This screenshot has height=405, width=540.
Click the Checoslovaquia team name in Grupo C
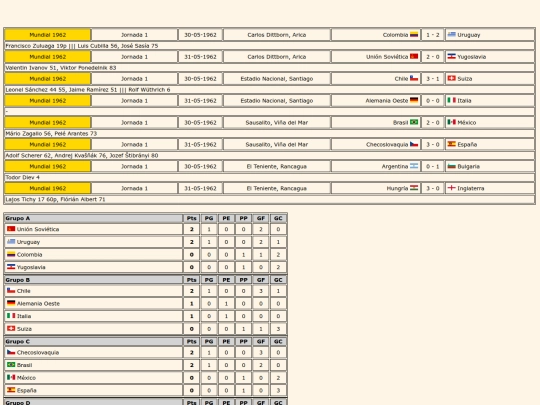(38, 353)
